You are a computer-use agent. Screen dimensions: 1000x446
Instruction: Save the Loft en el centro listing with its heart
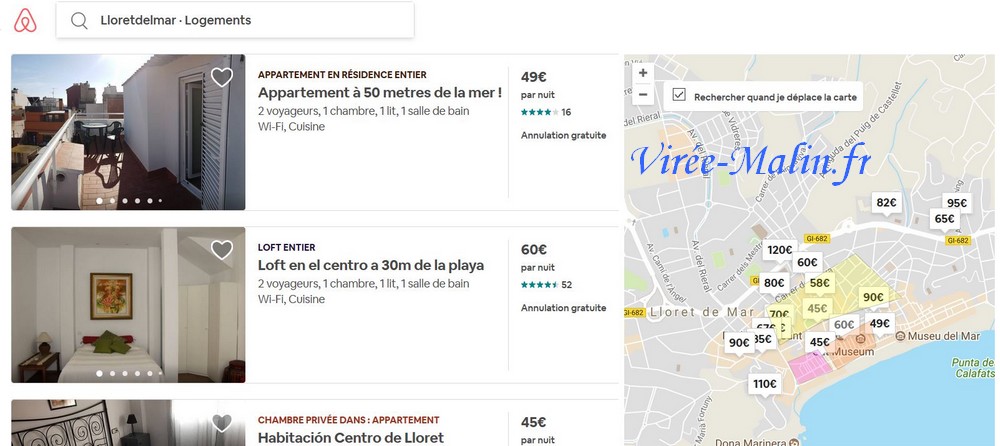coord(222,249)
